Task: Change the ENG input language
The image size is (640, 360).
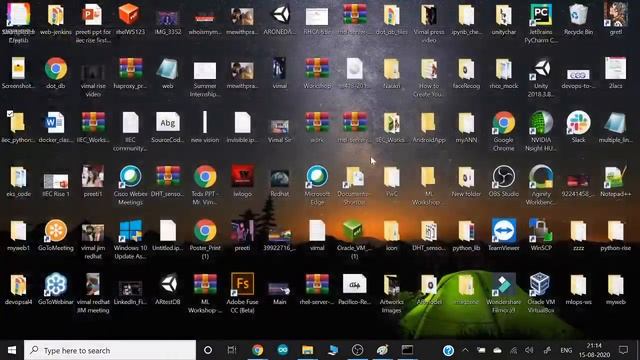Action: (566, 350)
